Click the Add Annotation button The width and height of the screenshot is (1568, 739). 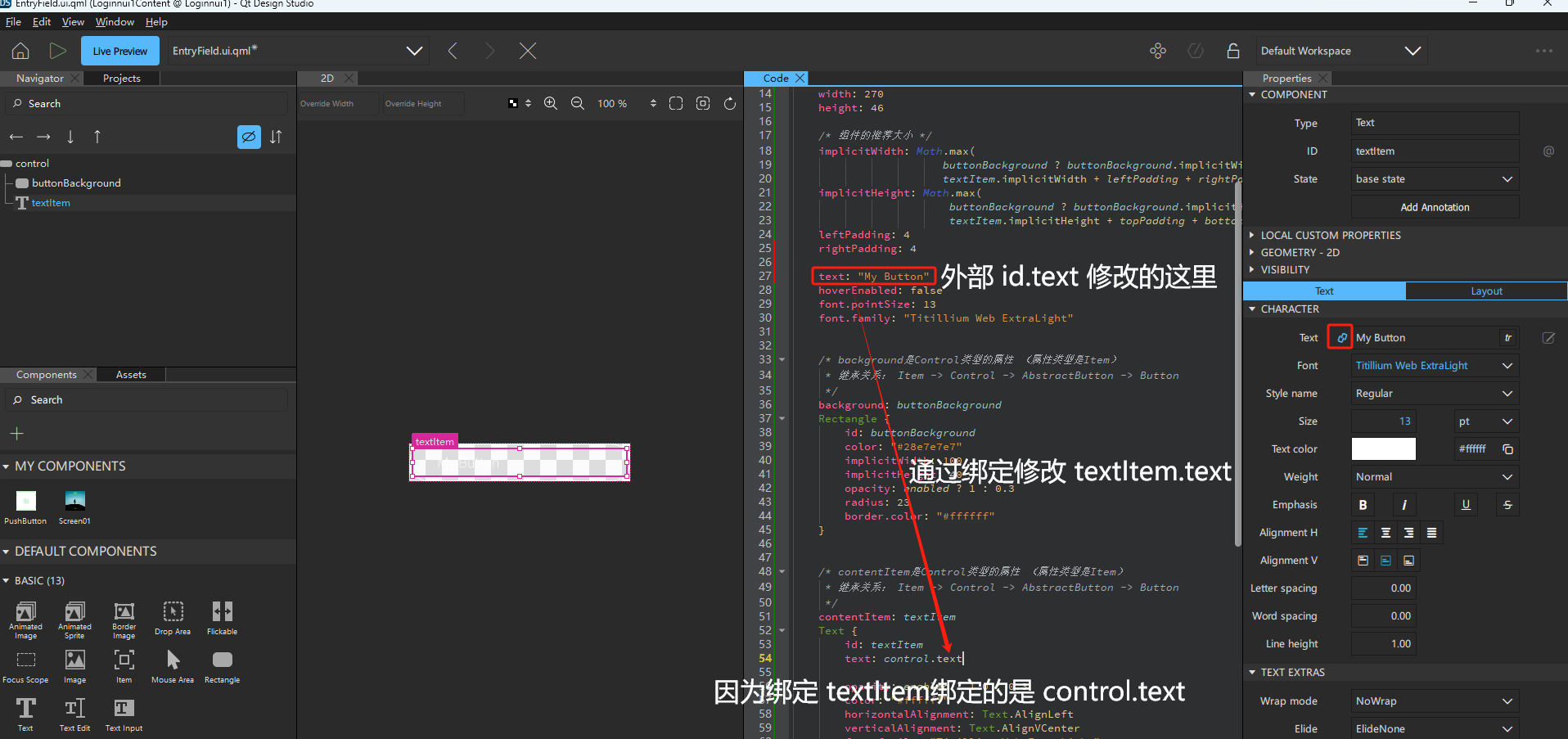coord(1435,207)
